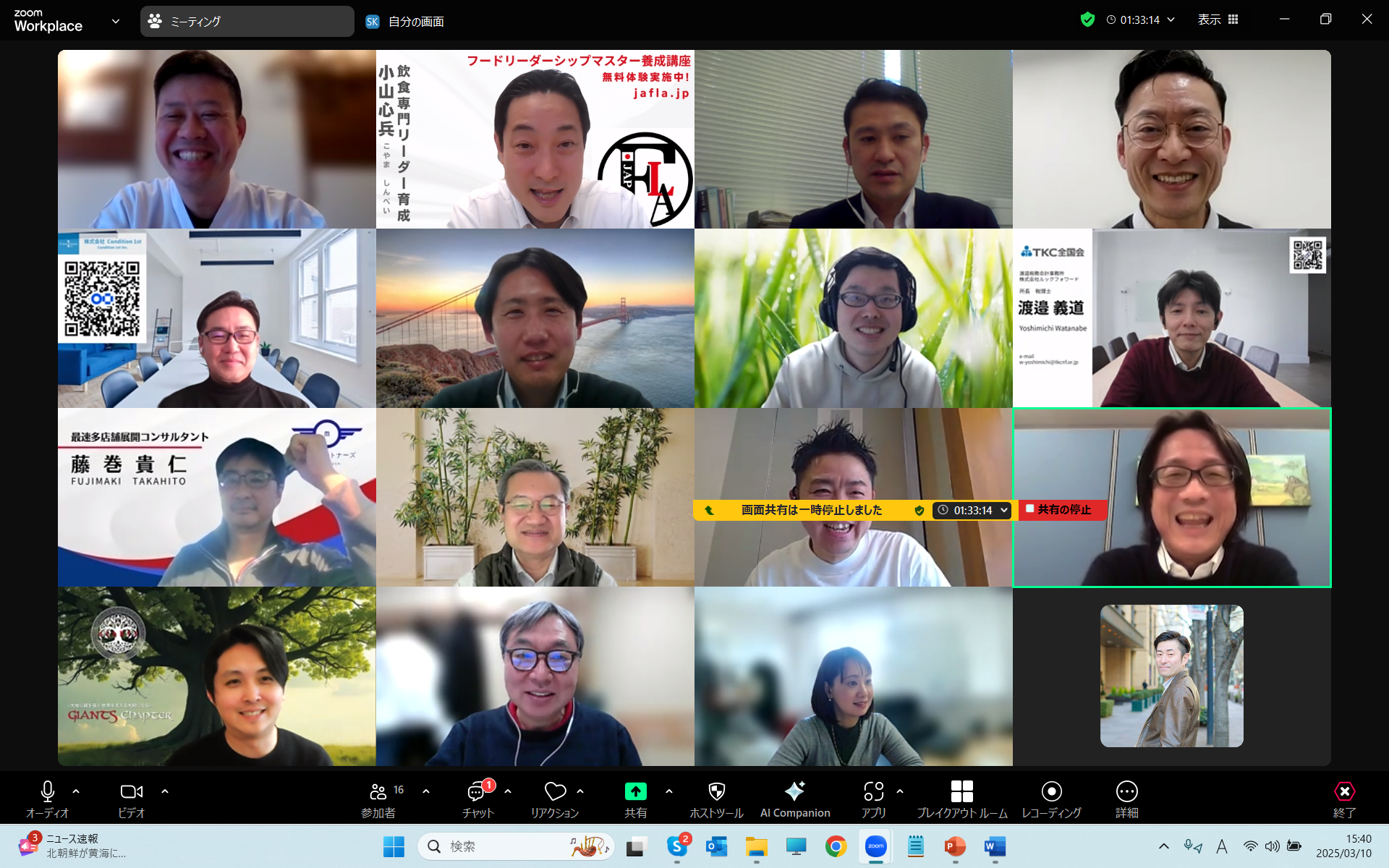Open Google Chrome from the taskbar
Viewport: 1389px width, 868px height.
coord(836,846)
